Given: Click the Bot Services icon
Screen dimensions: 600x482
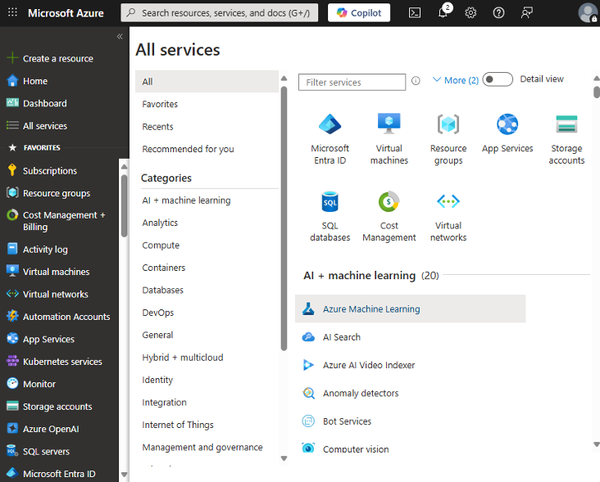Looking at the screenshot, I should [x=308, y=421].
